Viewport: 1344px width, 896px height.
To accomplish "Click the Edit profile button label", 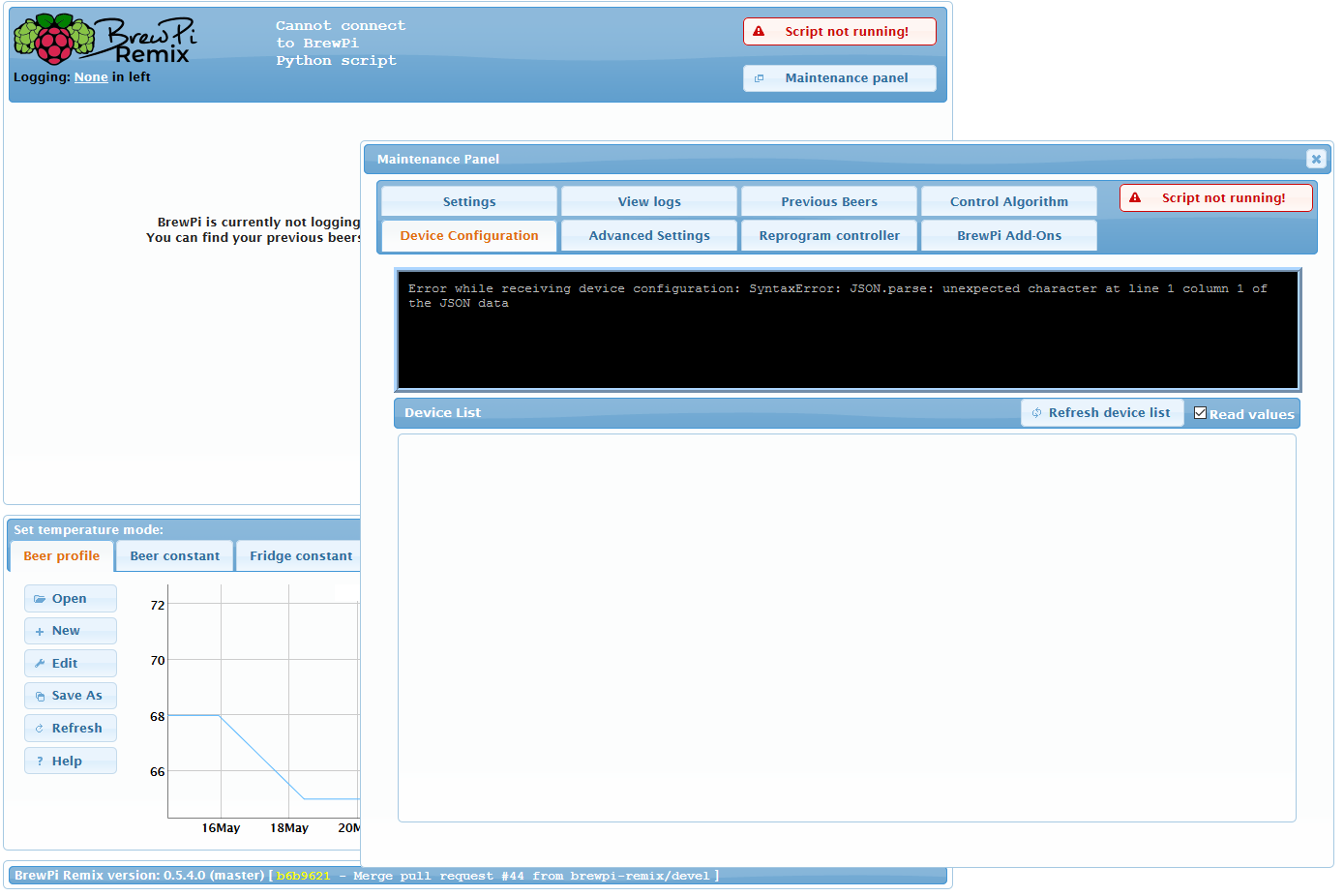I will [x=65, y=664].
